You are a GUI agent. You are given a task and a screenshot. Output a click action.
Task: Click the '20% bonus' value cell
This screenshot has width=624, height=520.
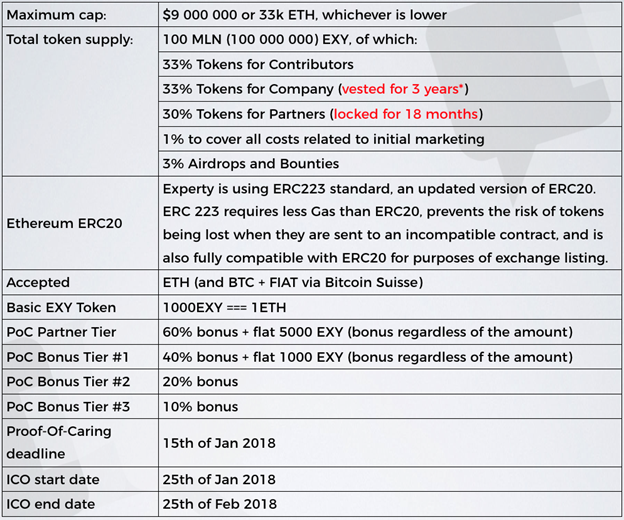click(x=200, y=381)
